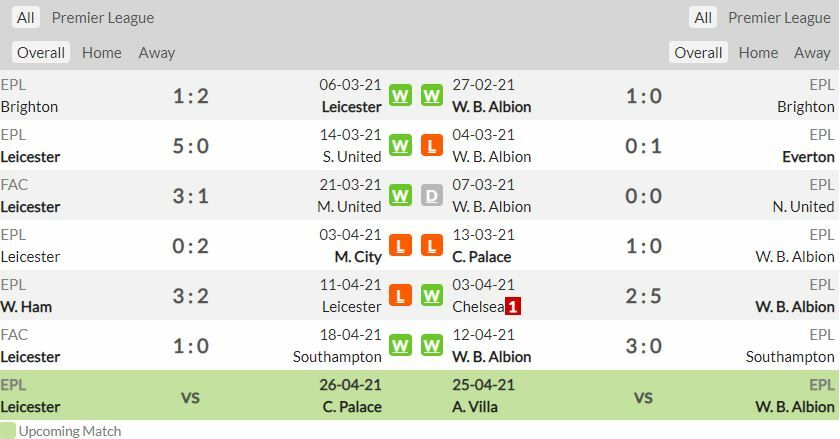Click Leicester's loss badge for 03-04-21 match
The width and height of the screenshot is (840, 439).
(400, 246)
